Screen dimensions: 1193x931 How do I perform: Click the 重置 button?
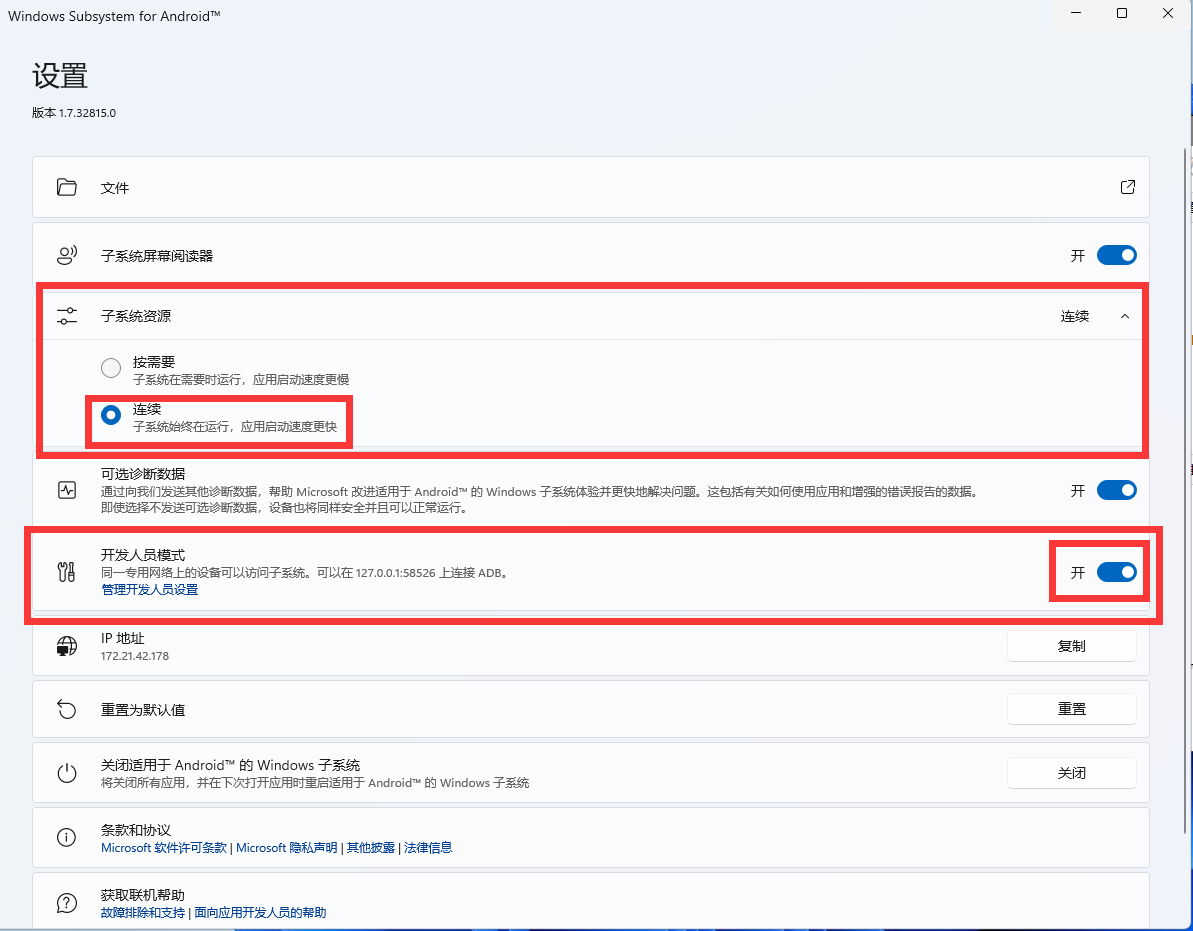point(1071,709)
